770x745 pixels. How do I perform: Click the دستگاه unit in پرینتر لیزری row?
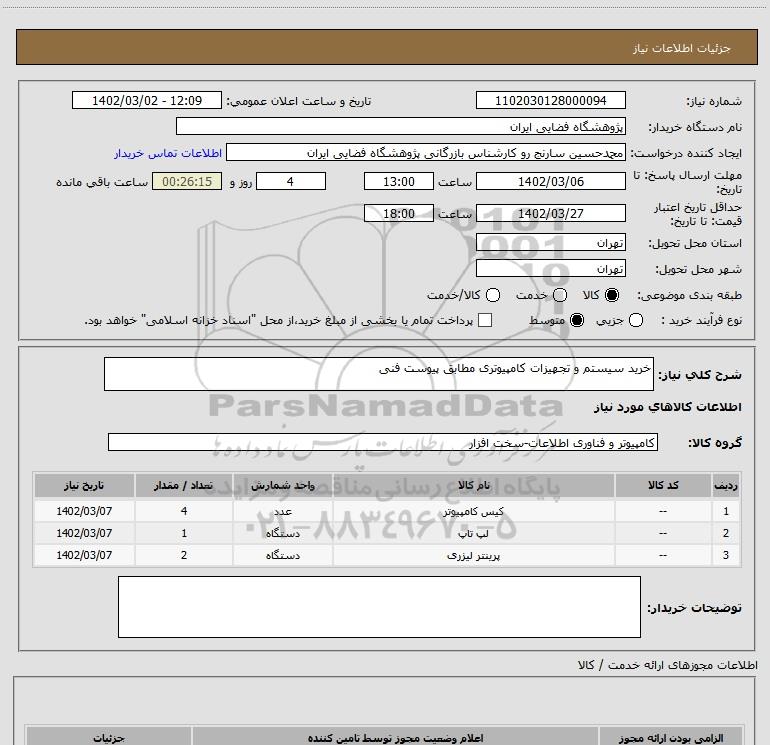283,555
